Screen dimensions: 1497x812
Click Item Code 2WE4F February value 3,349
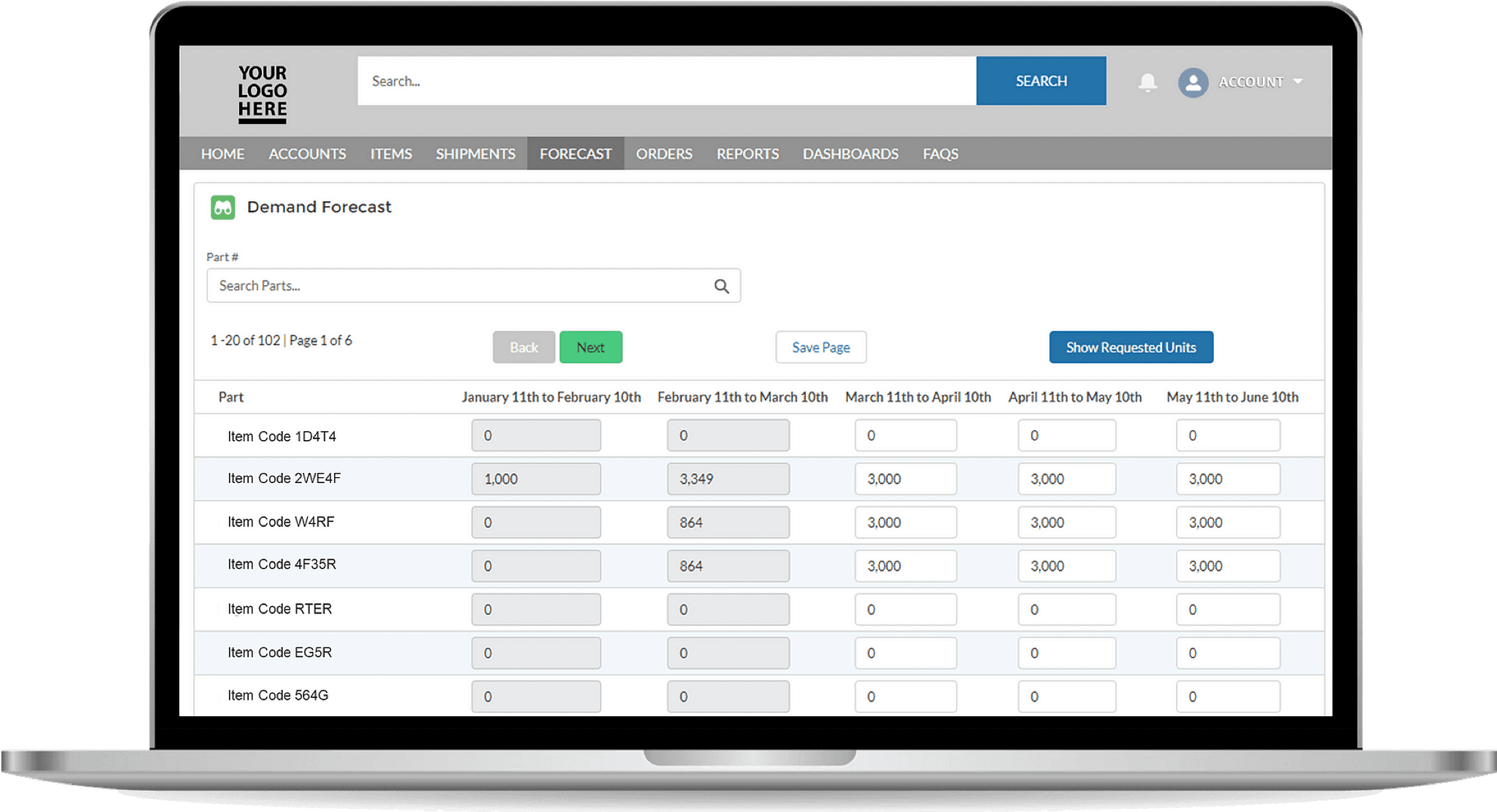click(728, 479)
